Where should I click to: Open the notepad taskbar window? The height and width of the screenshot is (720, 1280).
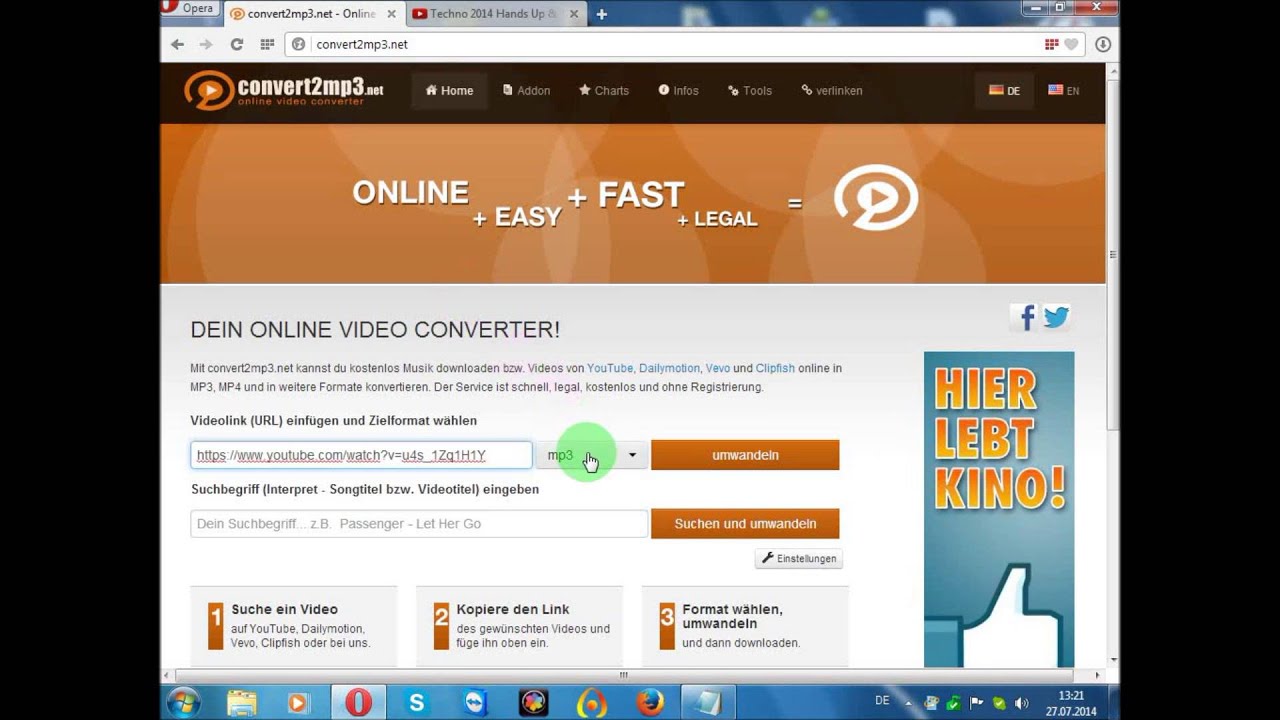(x=707, y=703)
